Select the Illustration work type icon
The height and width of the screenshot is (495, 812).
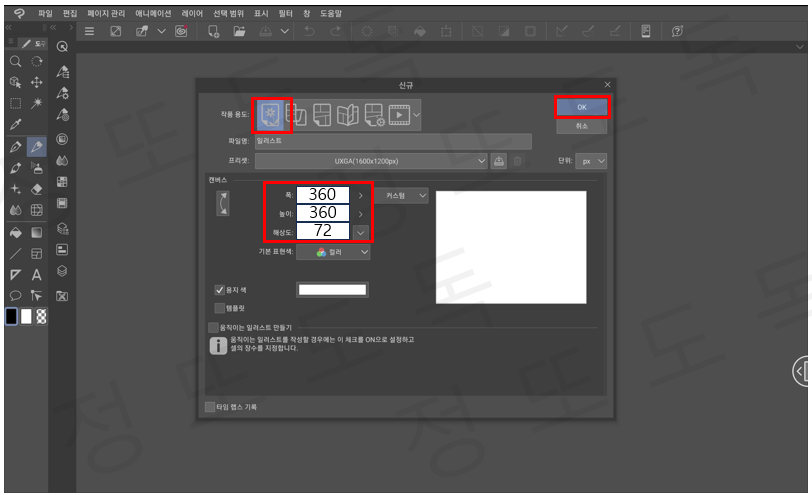click(271, 114)
